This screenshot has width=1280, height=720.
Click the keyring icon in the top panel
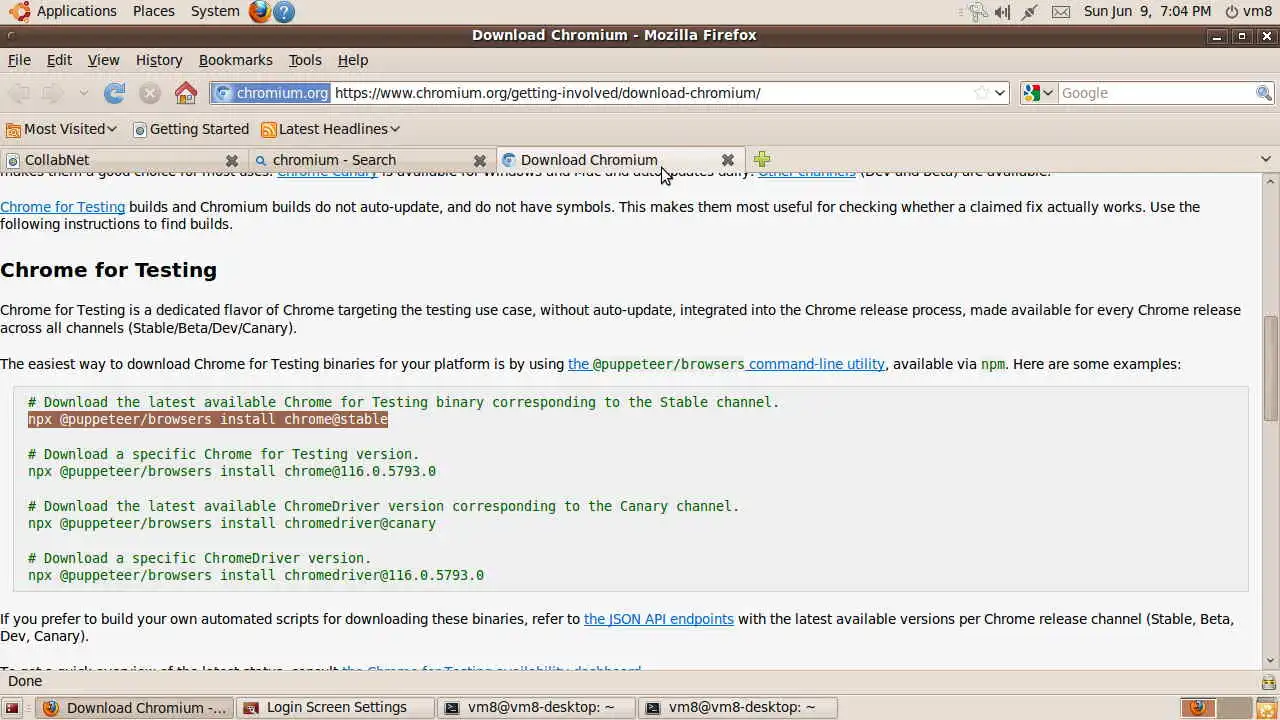tap(977, 11)
